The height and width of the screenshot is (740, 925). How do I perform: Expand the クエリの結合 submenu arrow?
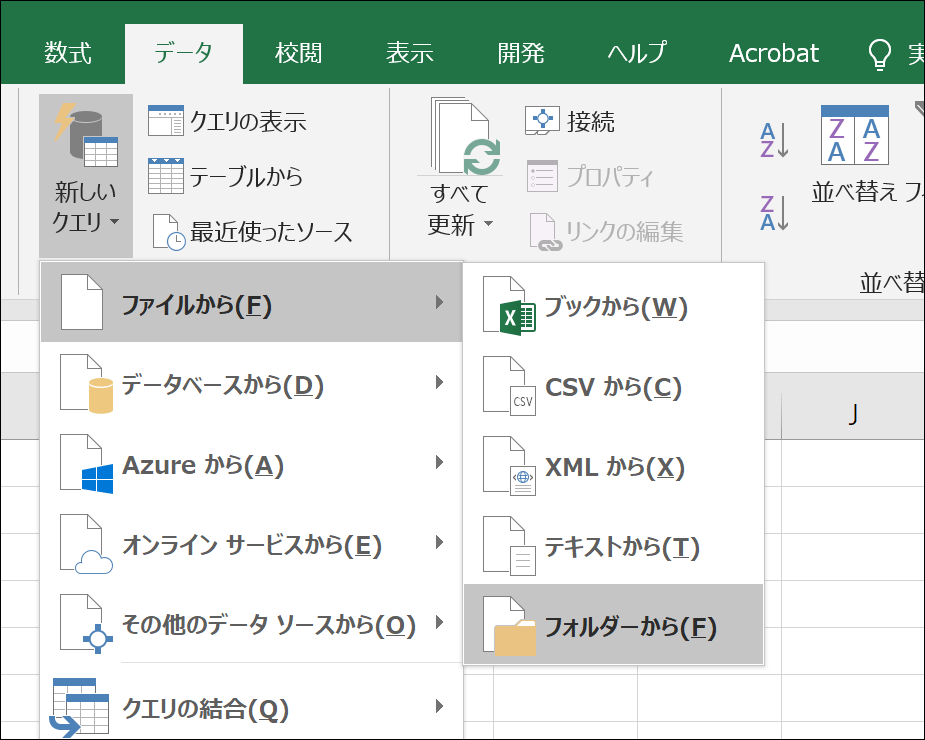[x=439, y=706]
